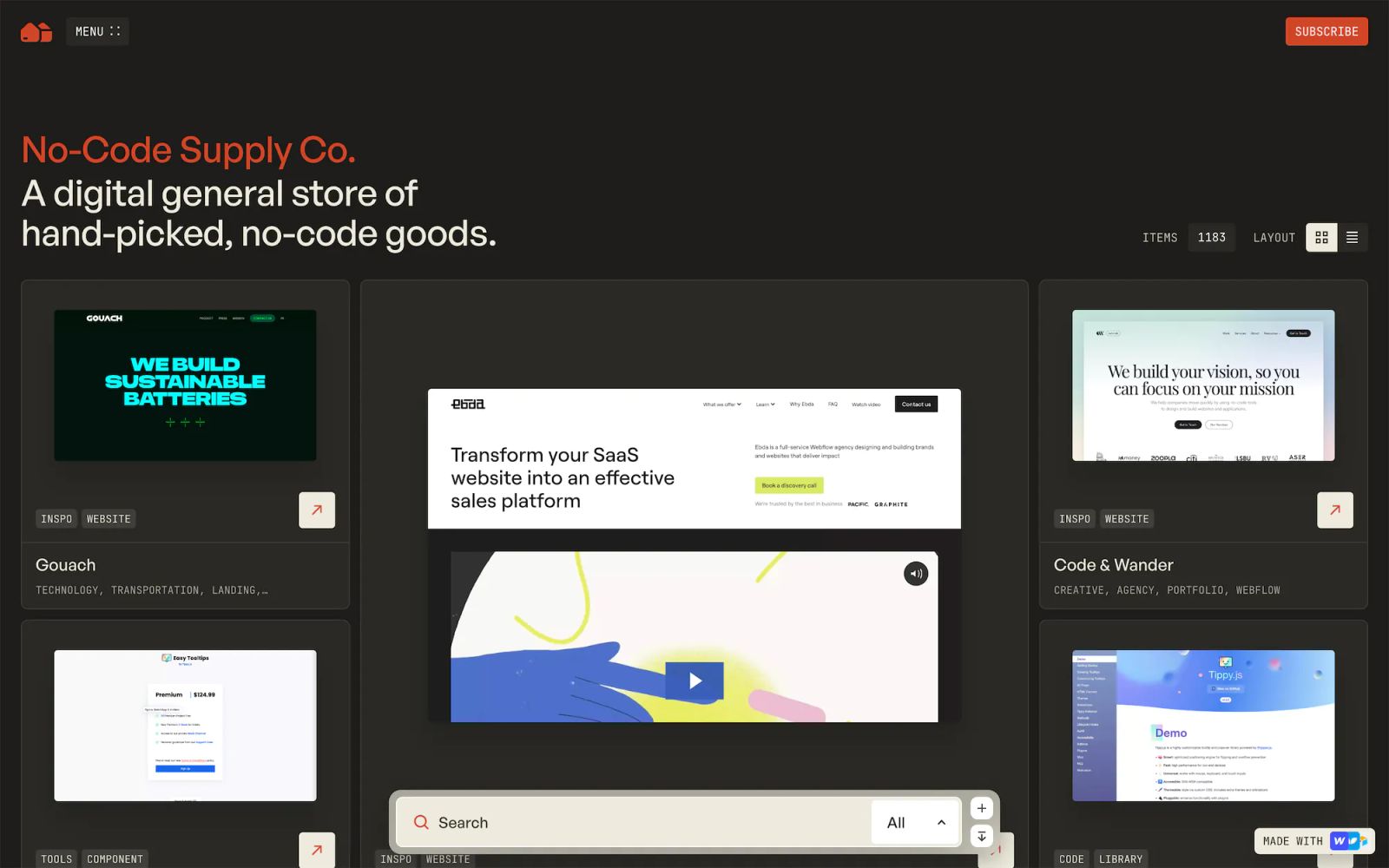Click the 1183 items count
Screen dimensions: 1389x868
pos(1212,237)
